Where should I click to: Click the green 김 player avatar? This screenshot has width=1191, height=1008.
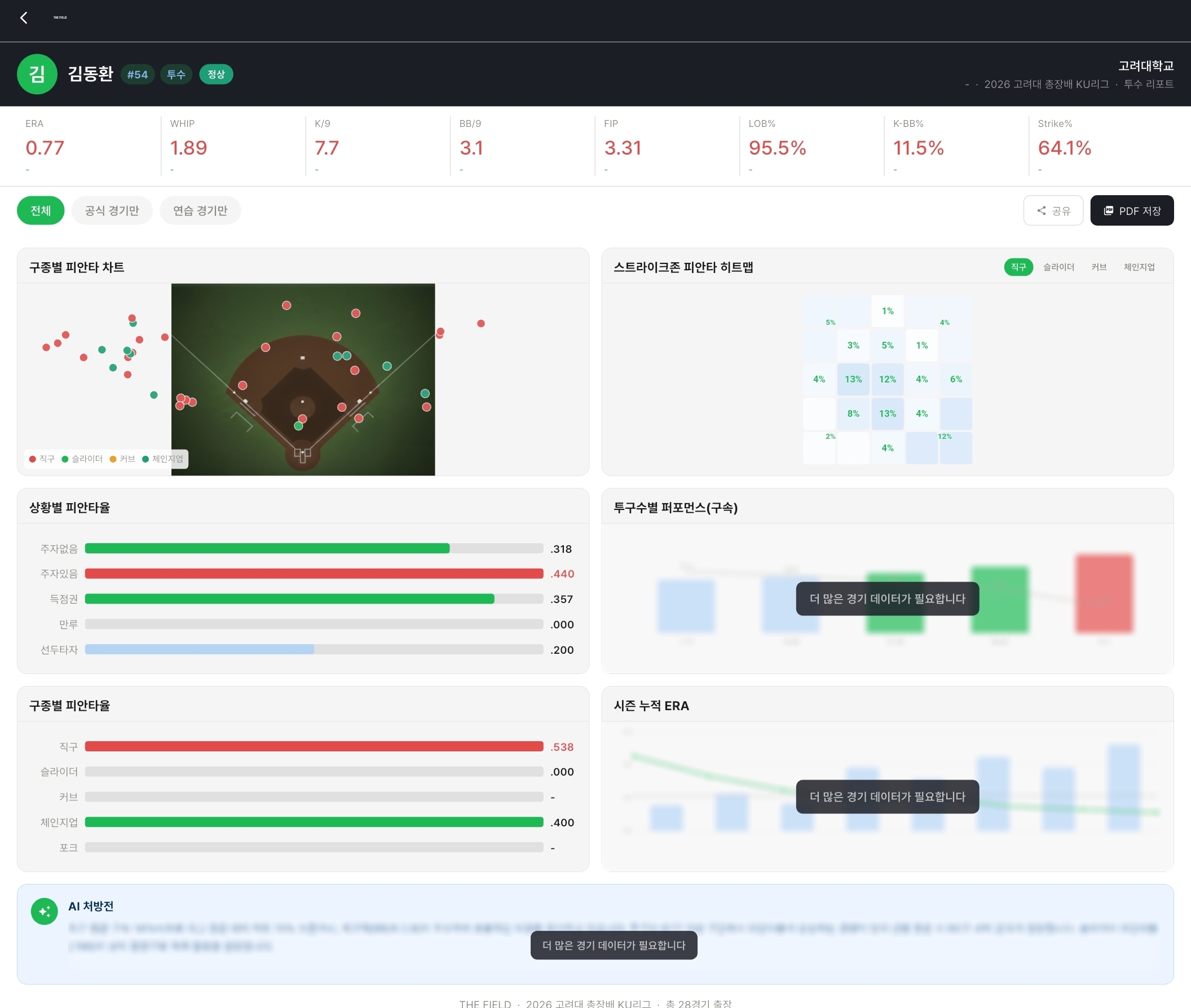click(x=37, y=74)
